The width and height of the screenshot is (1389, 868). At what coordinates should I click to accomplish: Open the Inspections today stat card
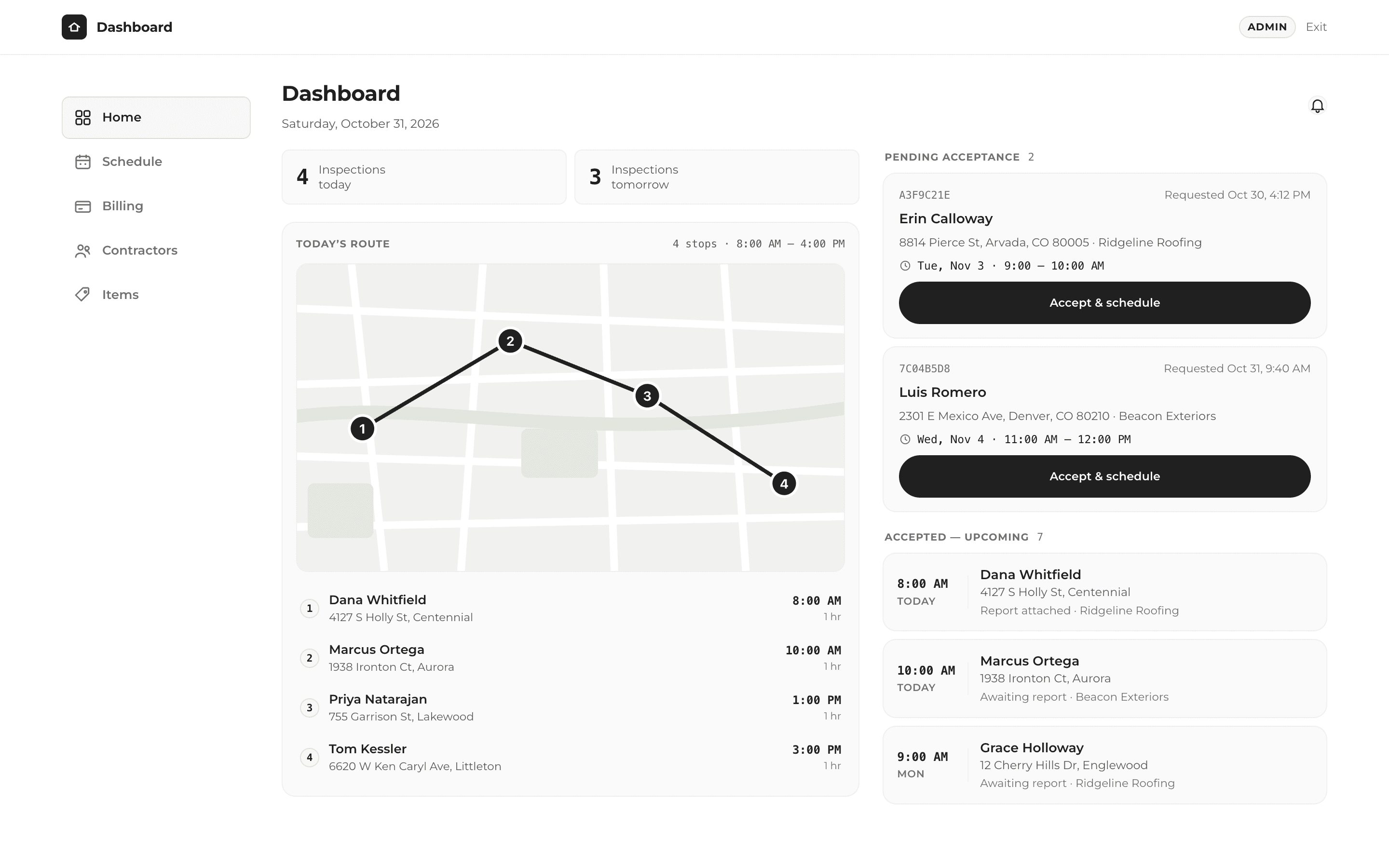tap(423, 177)
